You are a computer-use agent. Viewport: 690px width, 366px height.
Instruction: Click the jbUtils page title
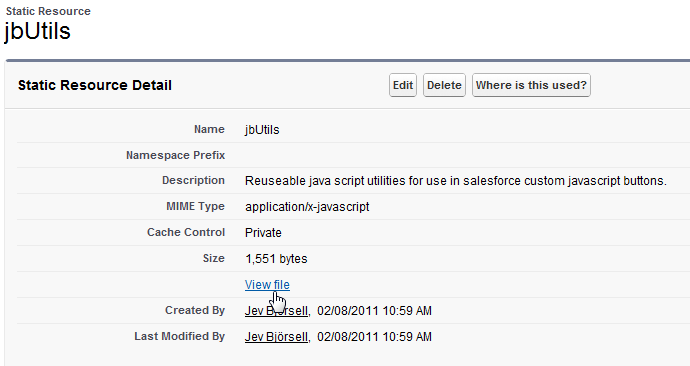37,31
